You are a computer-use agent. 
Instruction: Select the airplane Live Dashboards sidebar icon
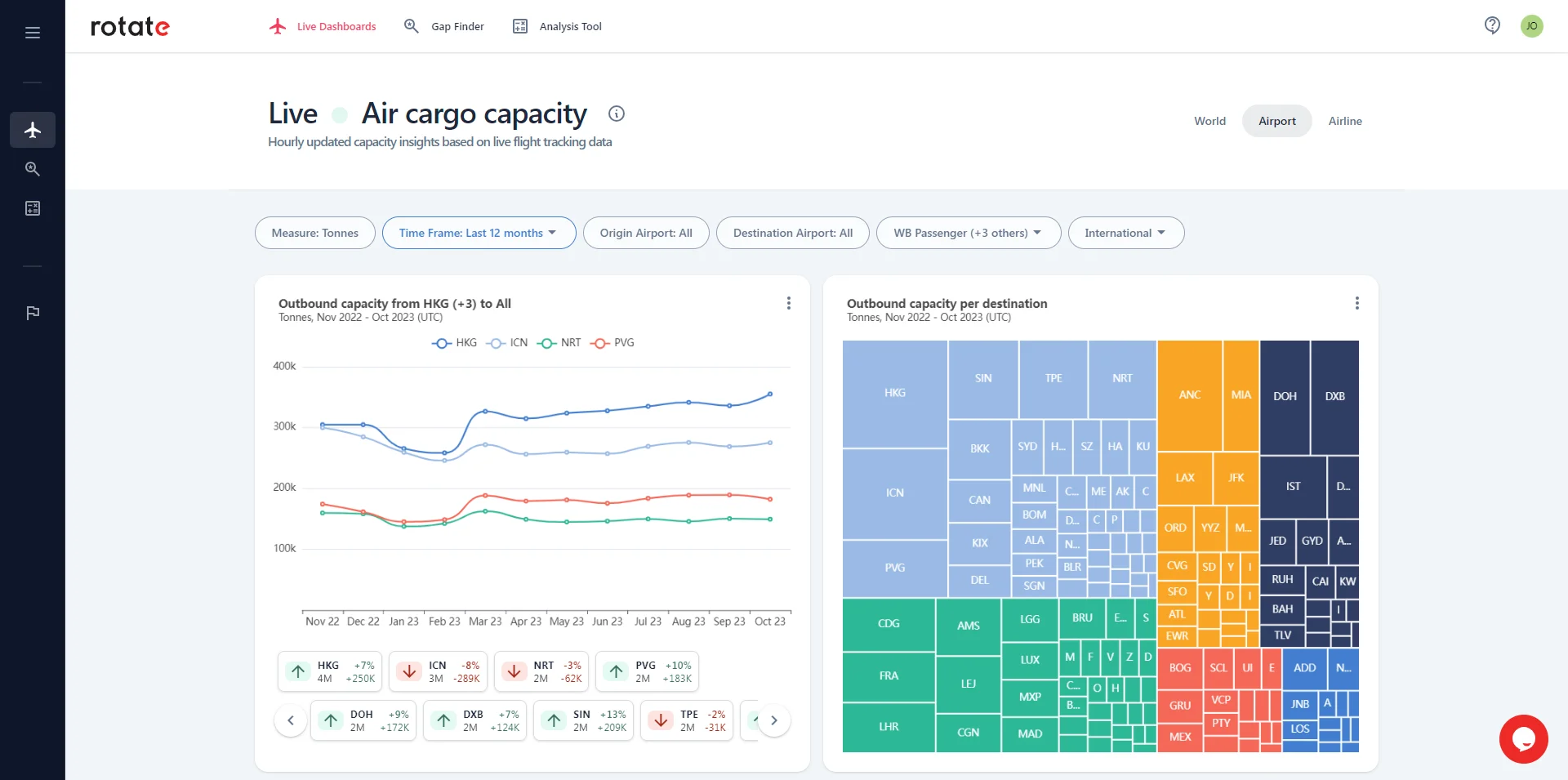coord(33,130)
